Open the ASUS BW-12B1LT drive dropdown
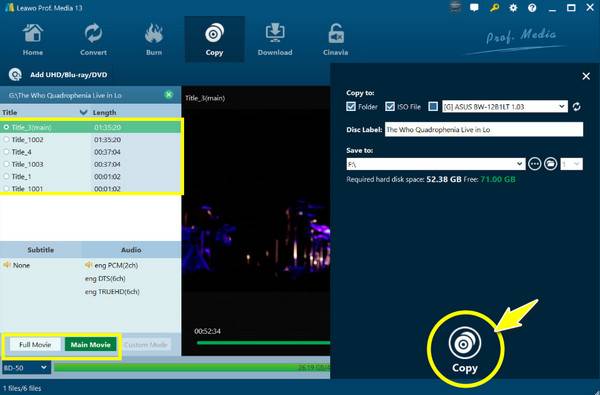This screenshot has height=395, width=600. coord(504,106)
